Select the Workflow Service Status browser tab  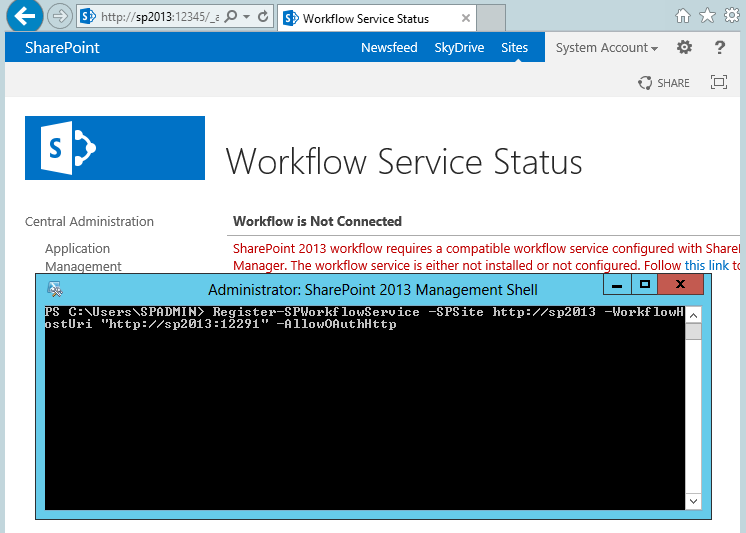pos(375,18)
